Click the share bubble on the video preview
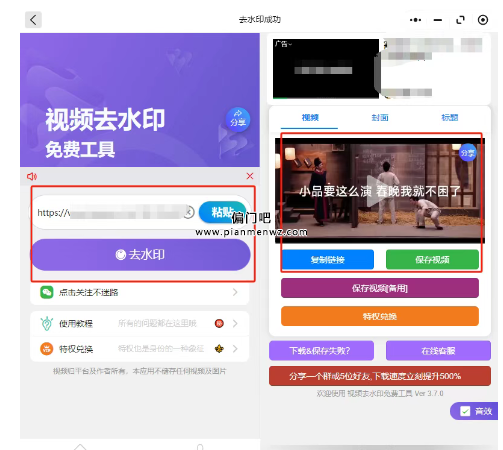The height and width of the screenshot is (450, 503). (468, 153)
